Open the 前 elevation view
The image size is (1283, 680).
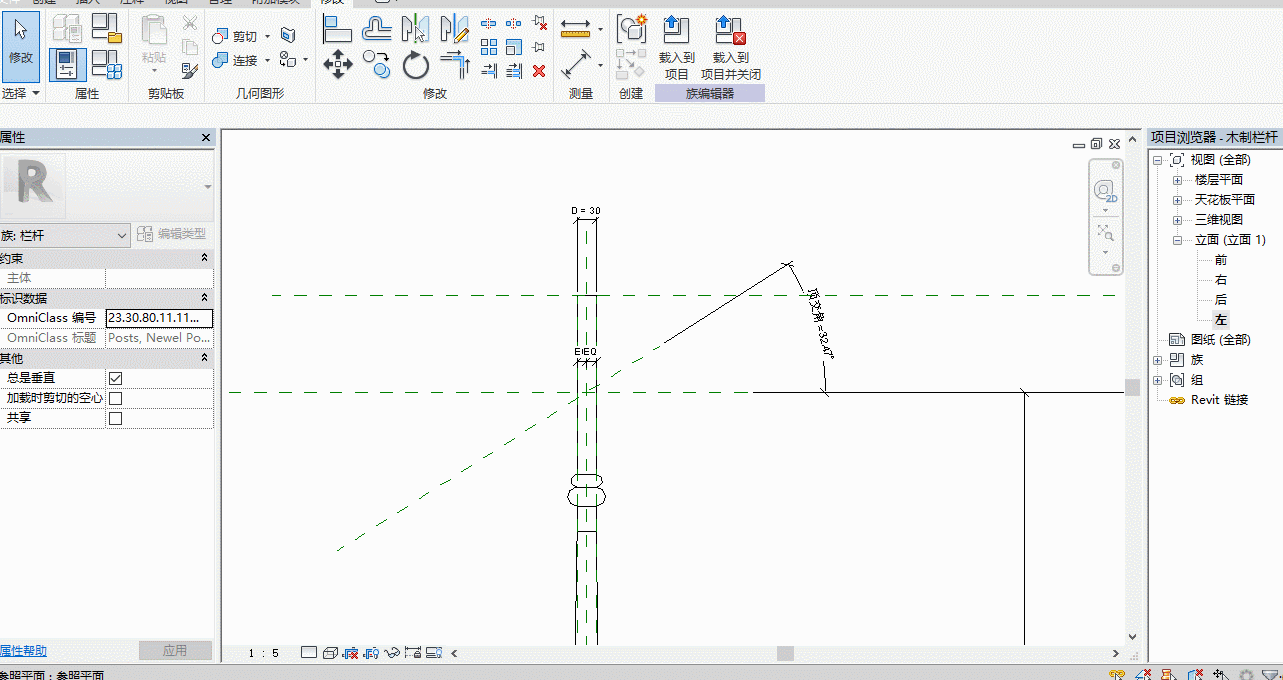(1221, 260)
